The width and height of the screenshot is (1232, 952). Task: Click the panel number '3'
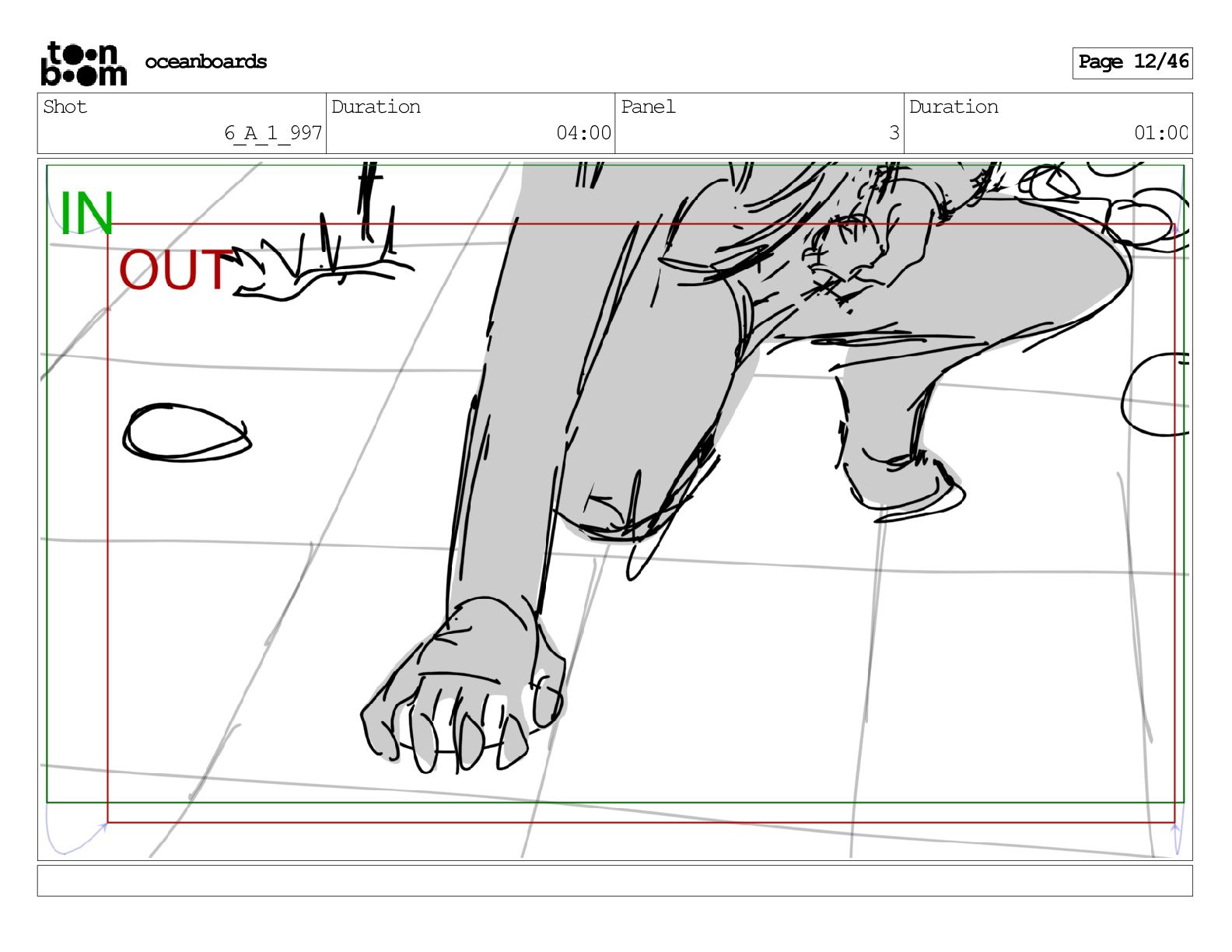tap(894, 133)
